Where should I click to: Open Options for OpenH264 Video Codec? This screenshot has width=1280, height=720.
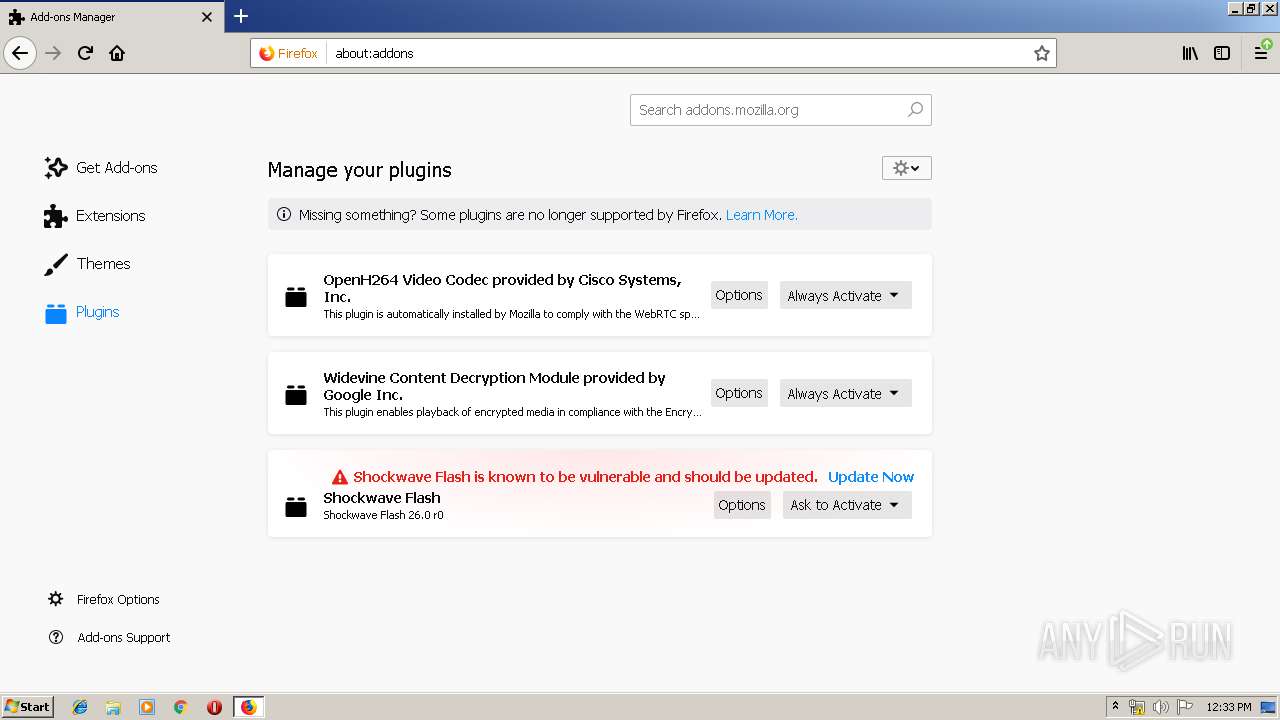(x=739, y=295)
